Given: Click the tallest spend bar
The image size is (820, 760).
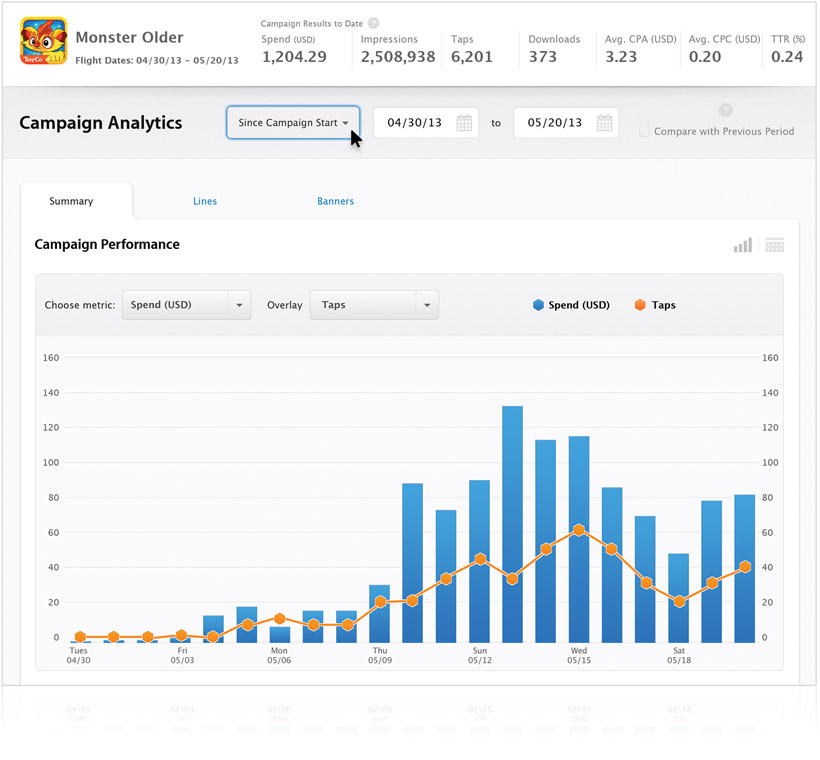Looking at the screenshot, I should pos(512,524).
